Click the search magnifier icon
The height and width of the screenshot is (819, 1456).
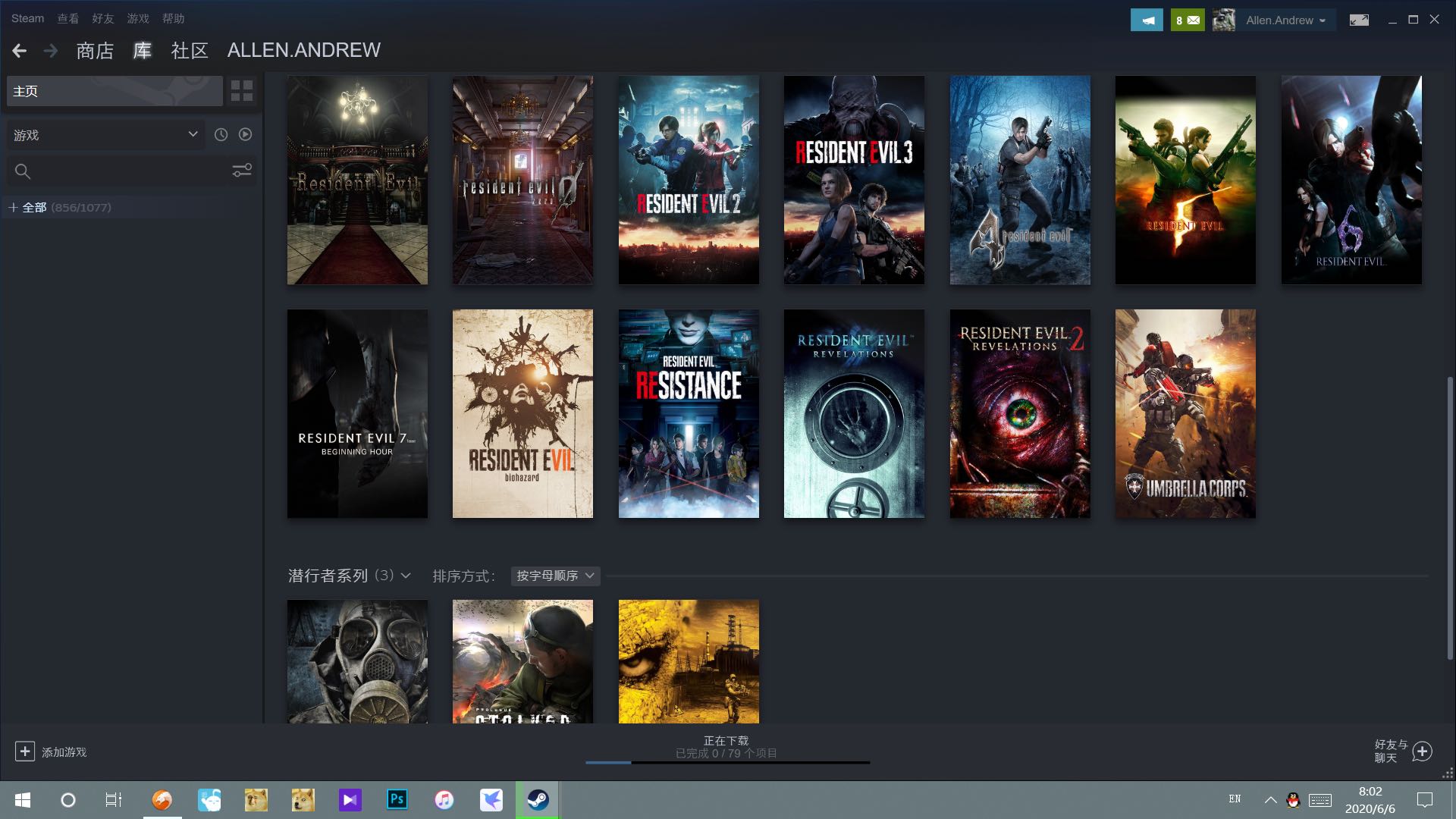click(x=23, y=171)
